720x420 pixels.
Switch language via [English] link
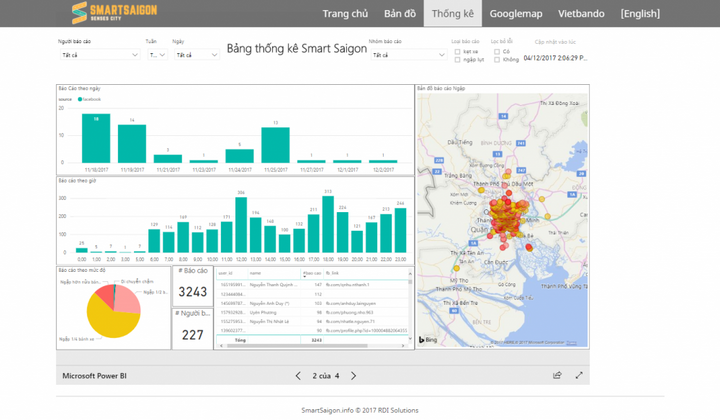(640, 13)
